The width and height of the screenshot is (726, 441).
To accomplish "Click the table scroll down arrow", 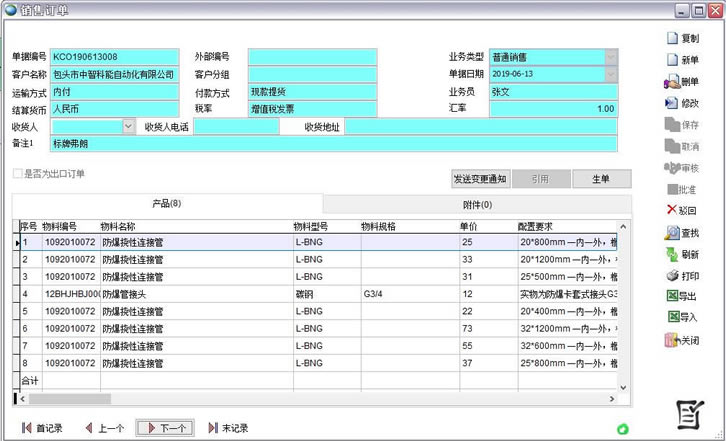I will (x=623, y=387).
